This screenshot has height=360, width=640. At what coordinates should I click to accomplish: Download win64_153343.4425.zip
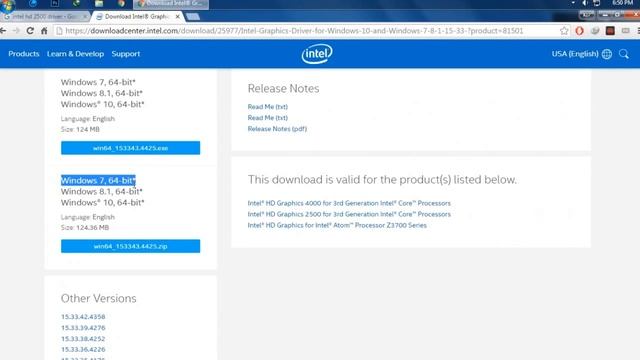[131, 246]
